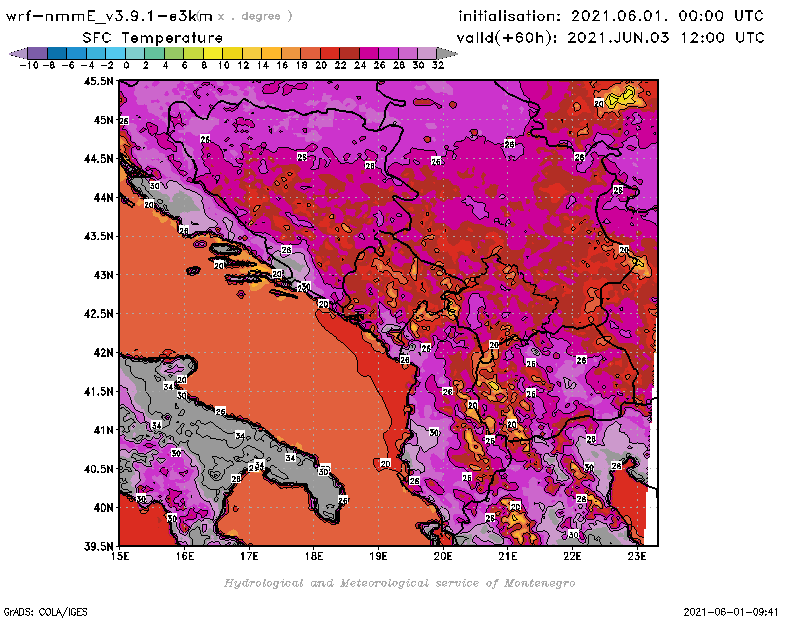Click the 'GrADS: COLA/IGES' footer text
The image size is (800, 618).
pos(45,611)
